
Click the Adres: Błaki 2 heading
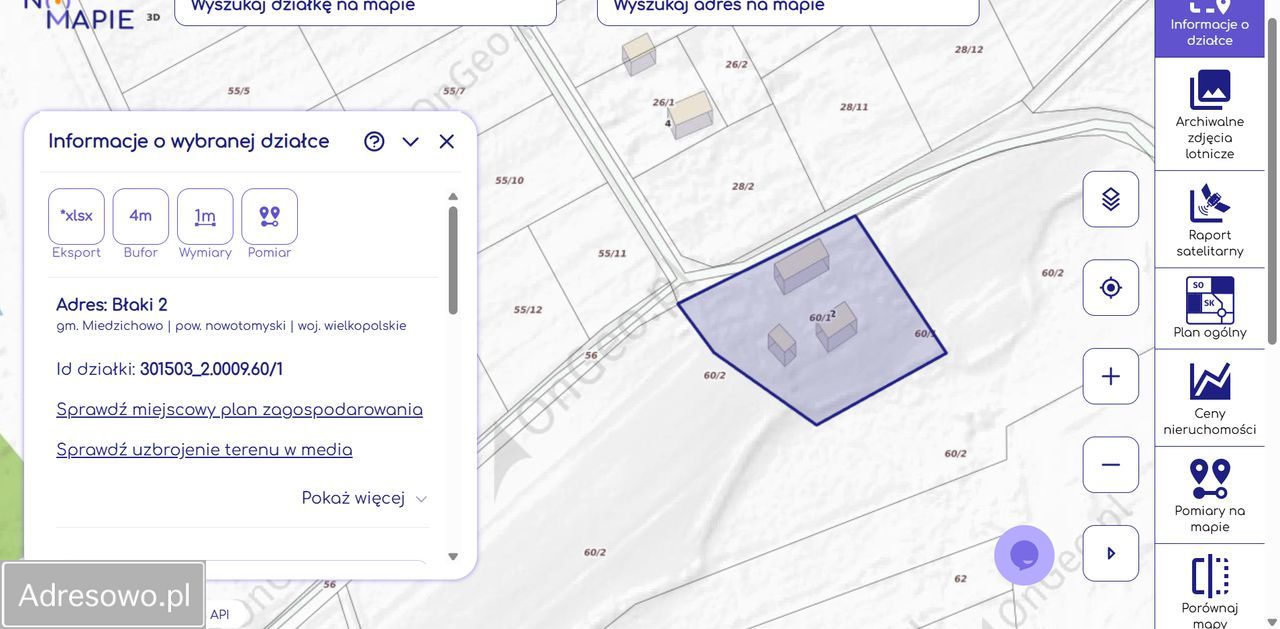click(x=112, y=305)
